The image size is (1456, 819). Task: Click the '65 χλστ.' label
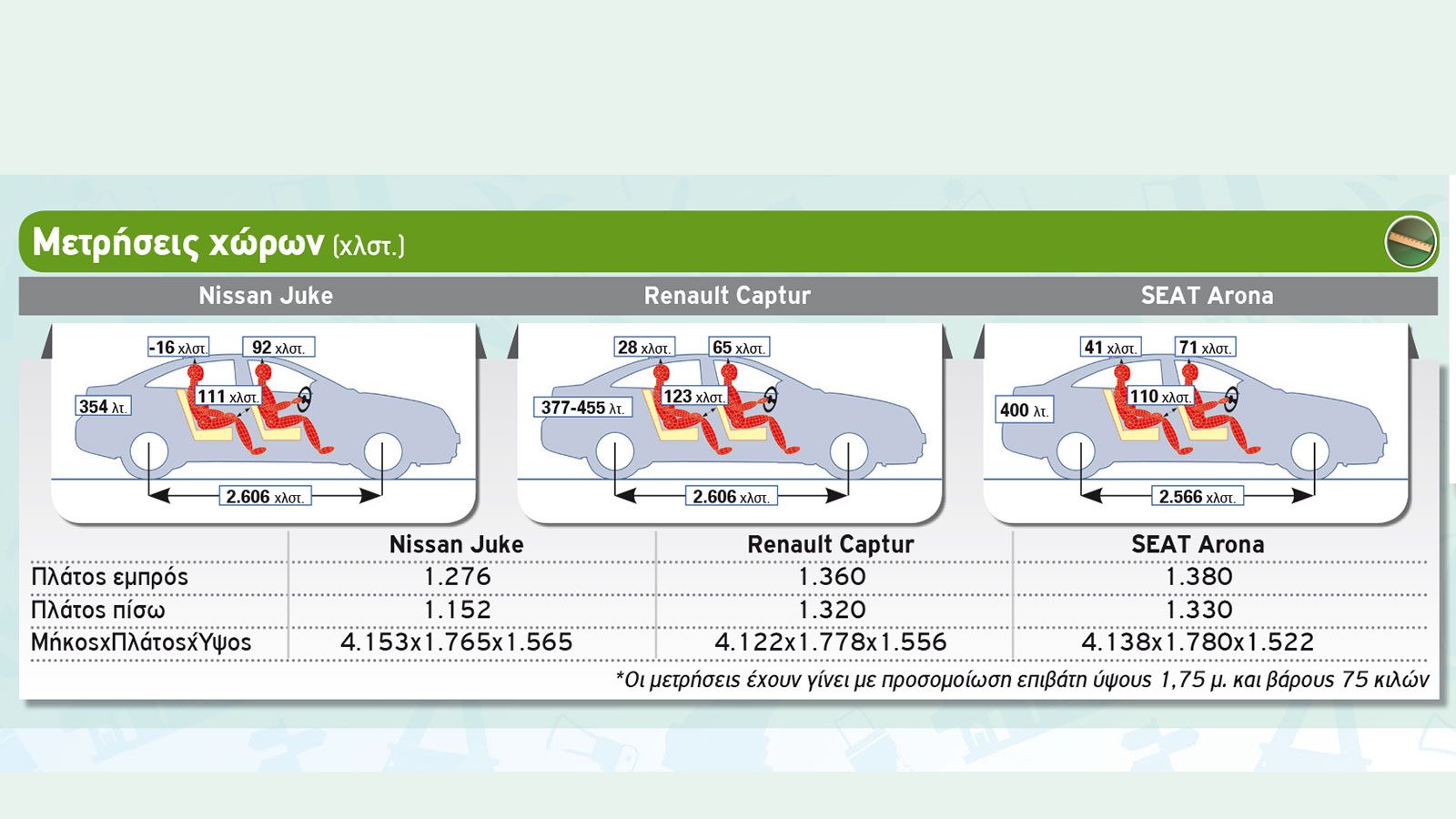739,348
